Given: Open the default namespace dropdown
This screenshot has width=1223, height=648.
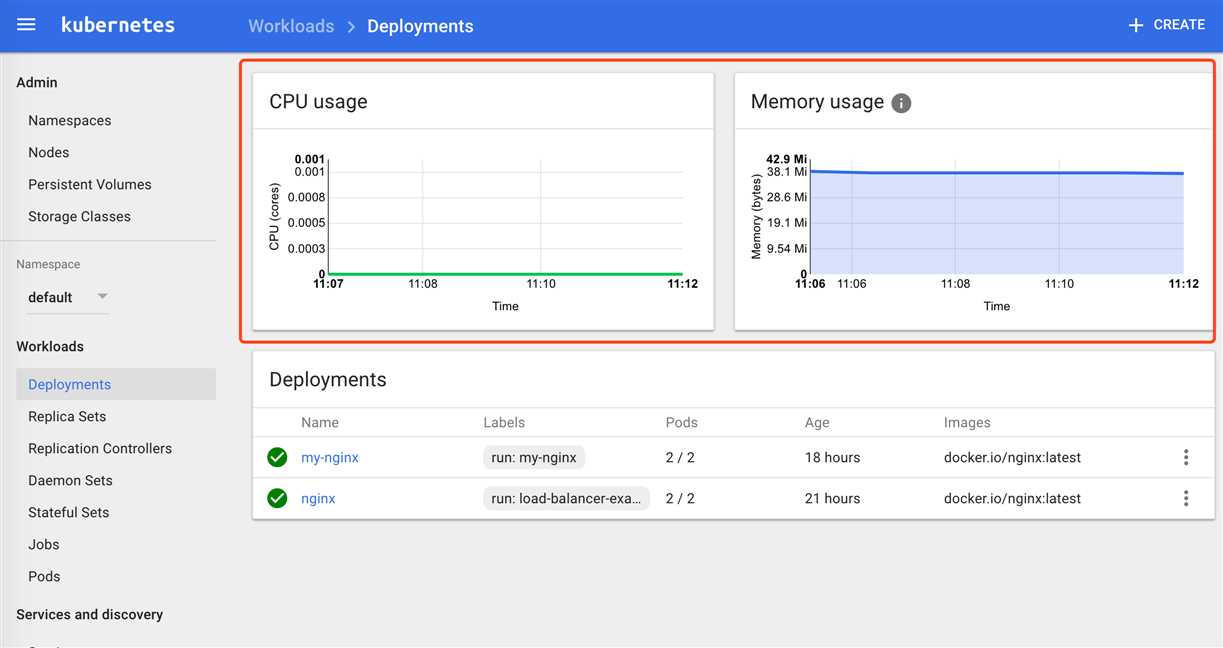Looking at the screenshot, I should click(67, 297).
